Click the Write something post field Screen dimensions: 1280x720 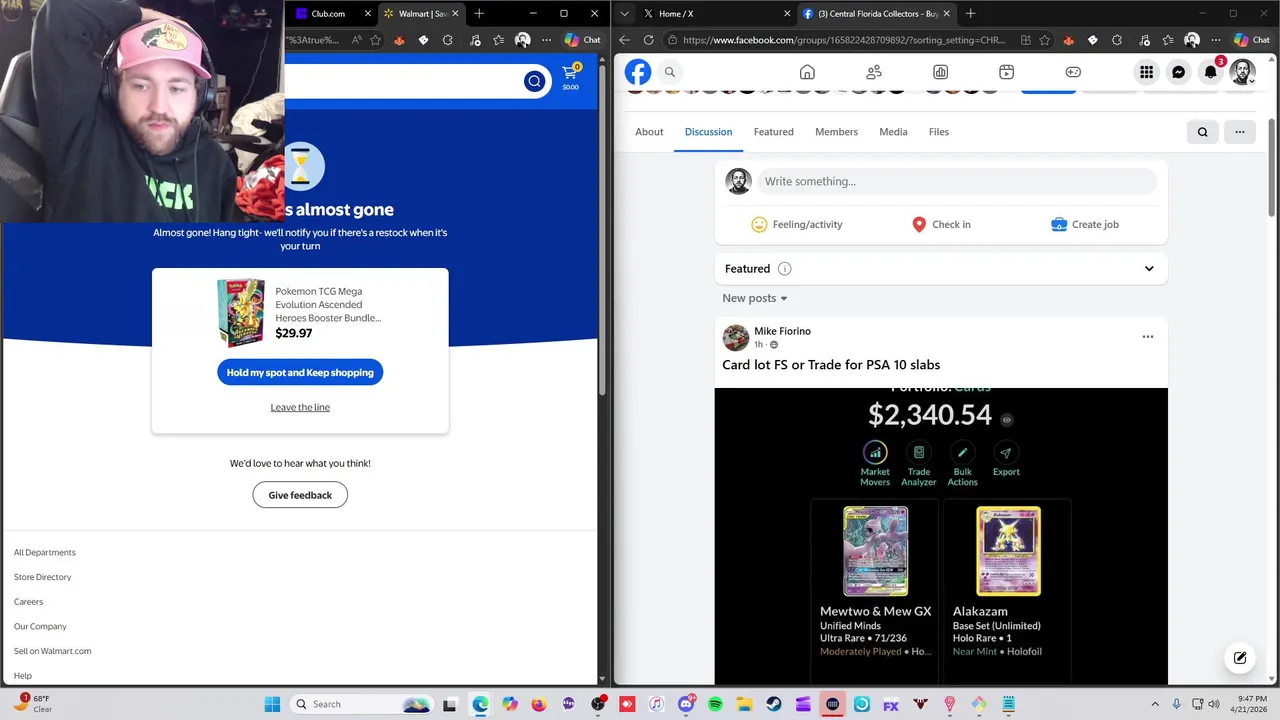coord(957,181)
